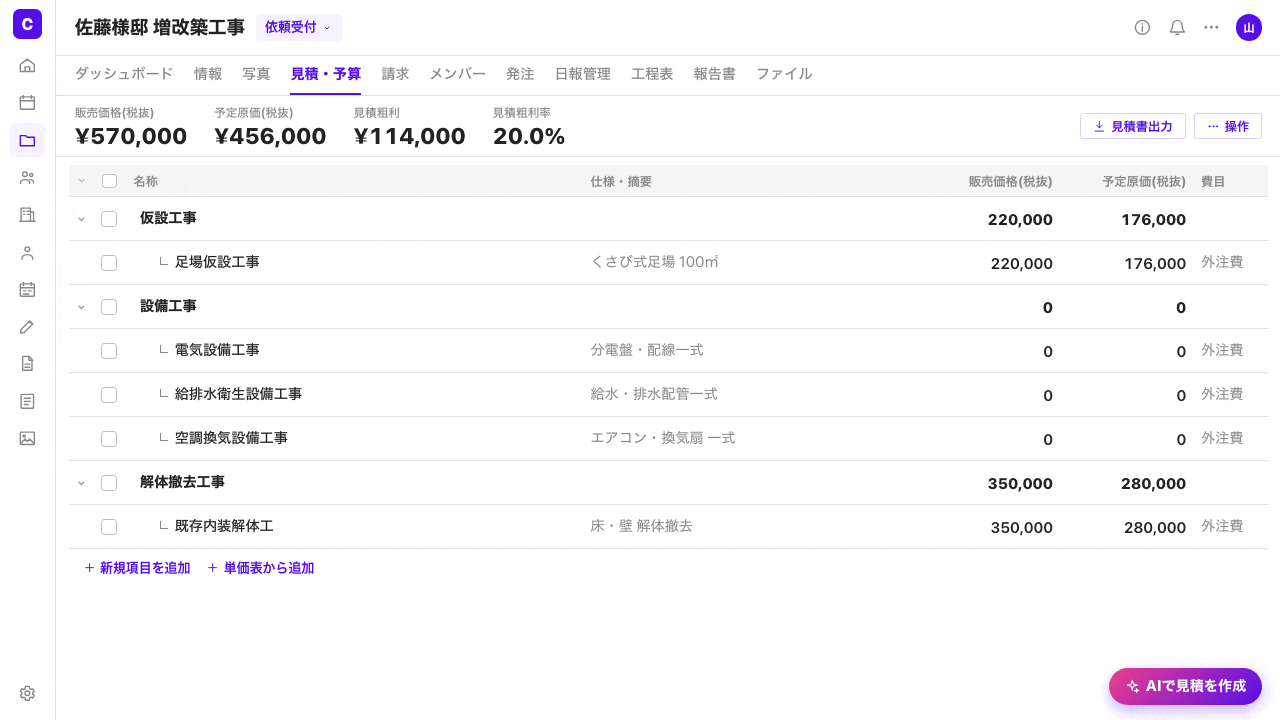
Task: Click 単価表から追加 link
Action: pos(261,568)
